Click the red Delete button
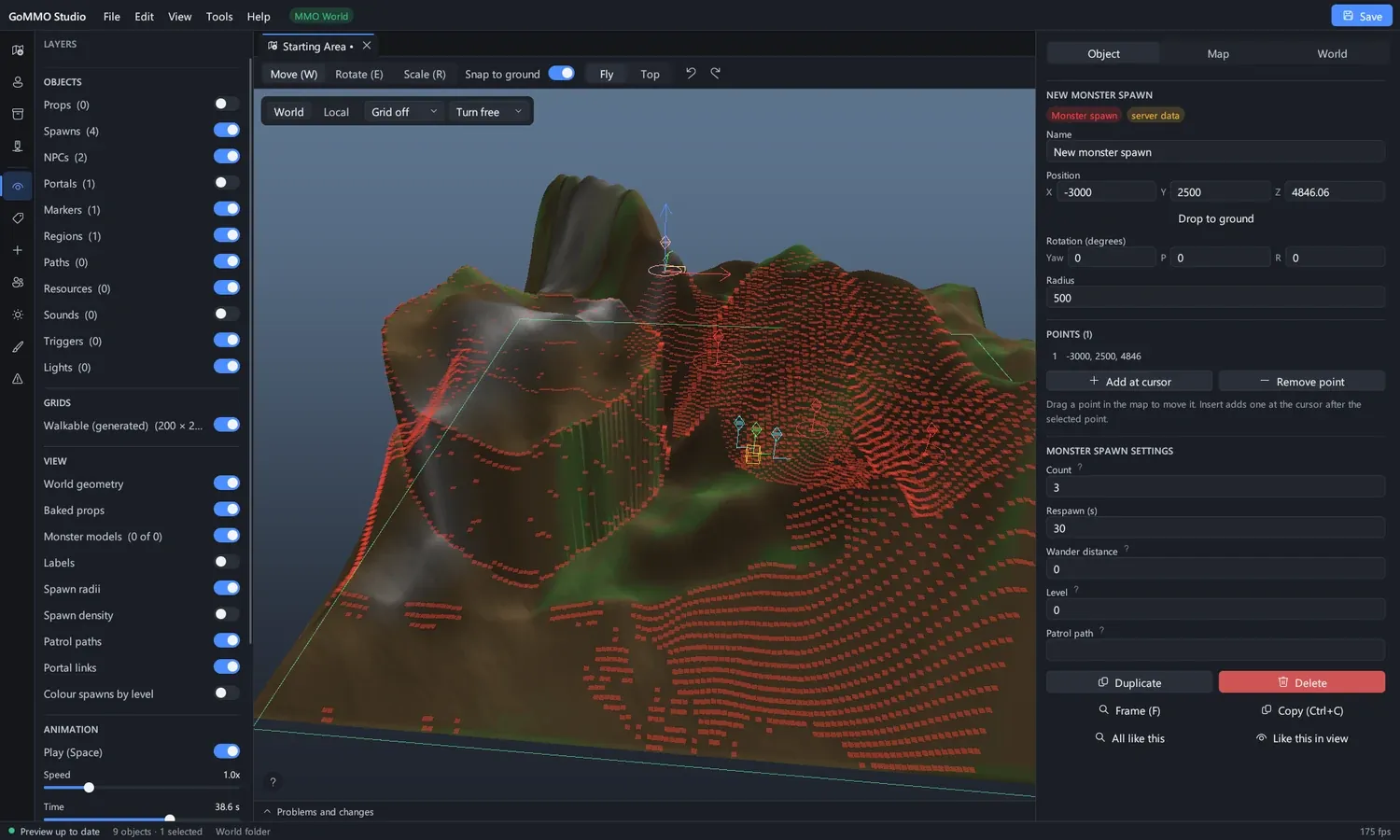Screen dimensions: 1400x840 (x=1301, y=682)
